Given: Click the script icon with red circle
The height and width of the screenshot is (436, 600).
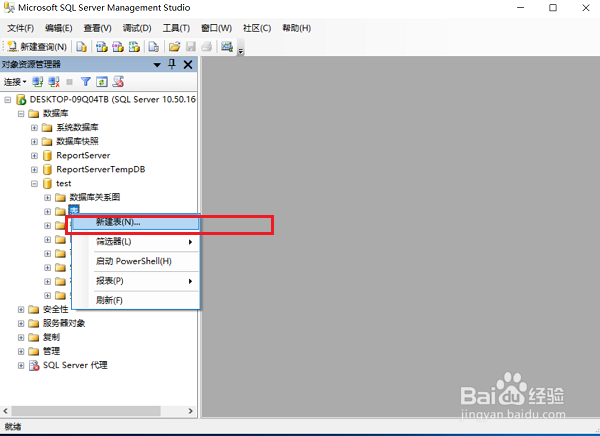Looking at the screenshot, I should [118, 82].
